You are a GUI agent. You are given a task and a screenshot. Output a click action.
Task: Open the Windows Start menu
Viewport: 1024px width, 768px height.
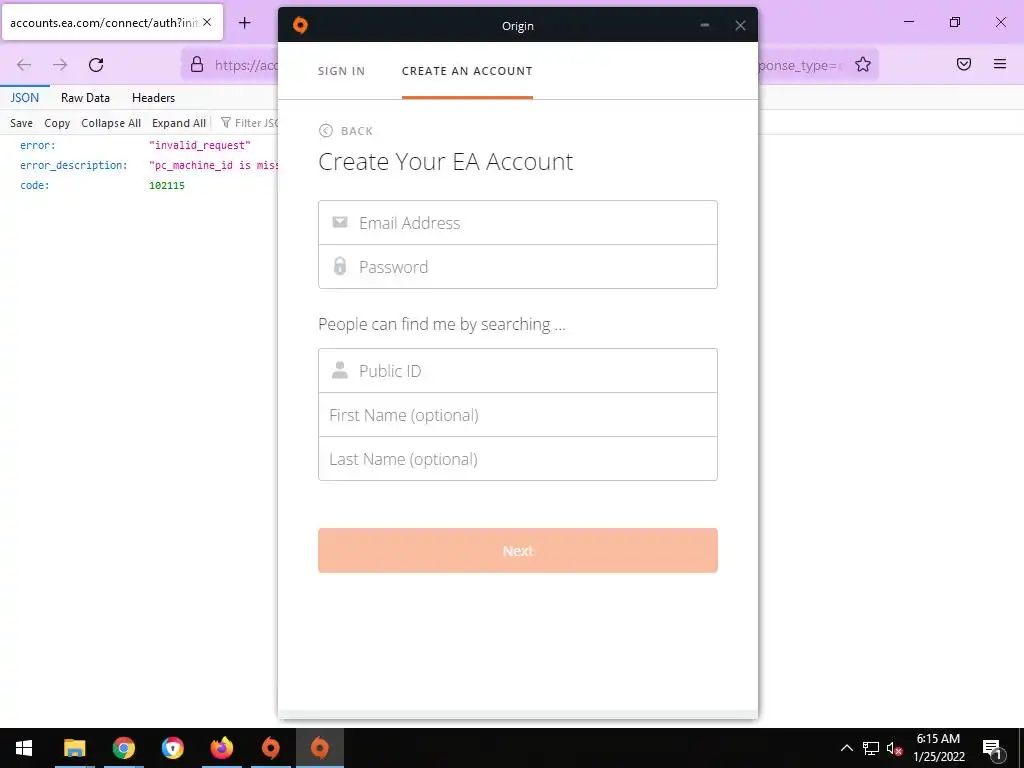click(x=24, y=748)
